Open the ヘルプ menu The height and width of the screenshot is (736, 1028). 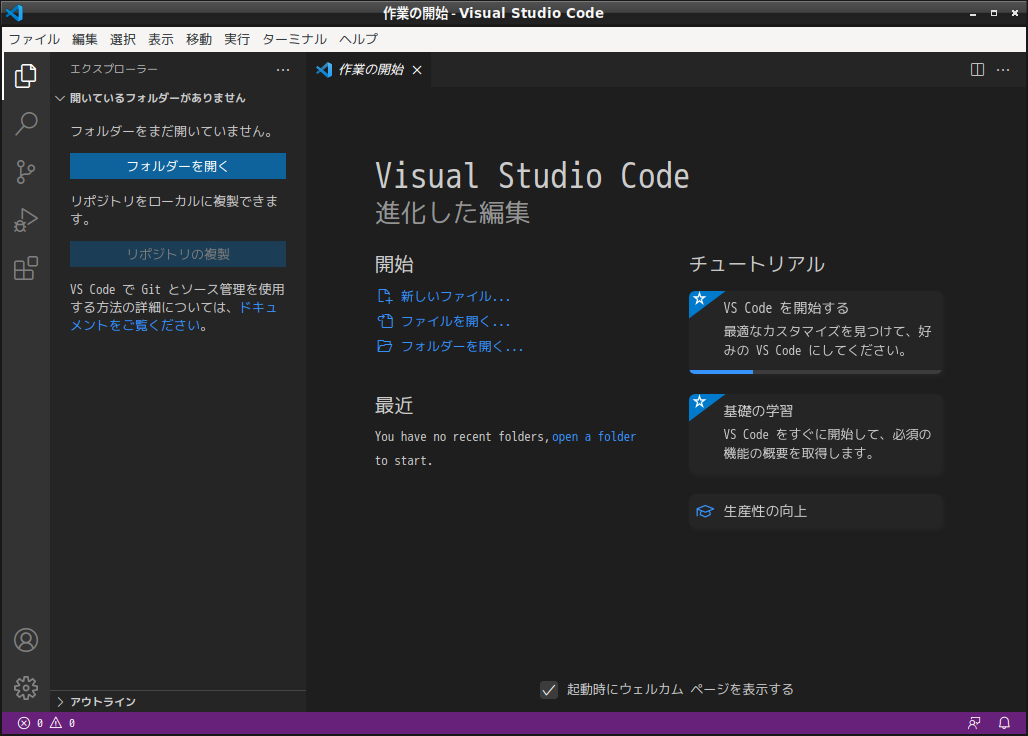pos(358,39)
